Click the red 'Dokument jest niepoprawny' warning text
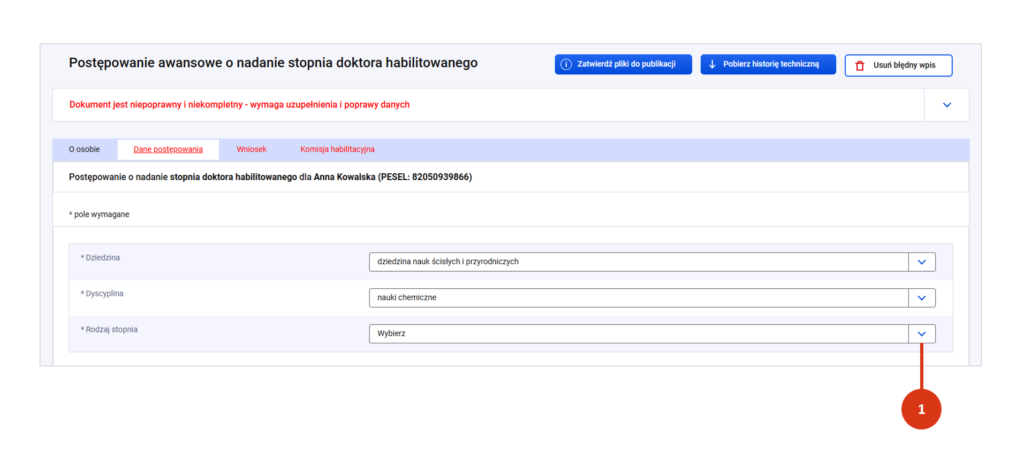 coord(239,105)
